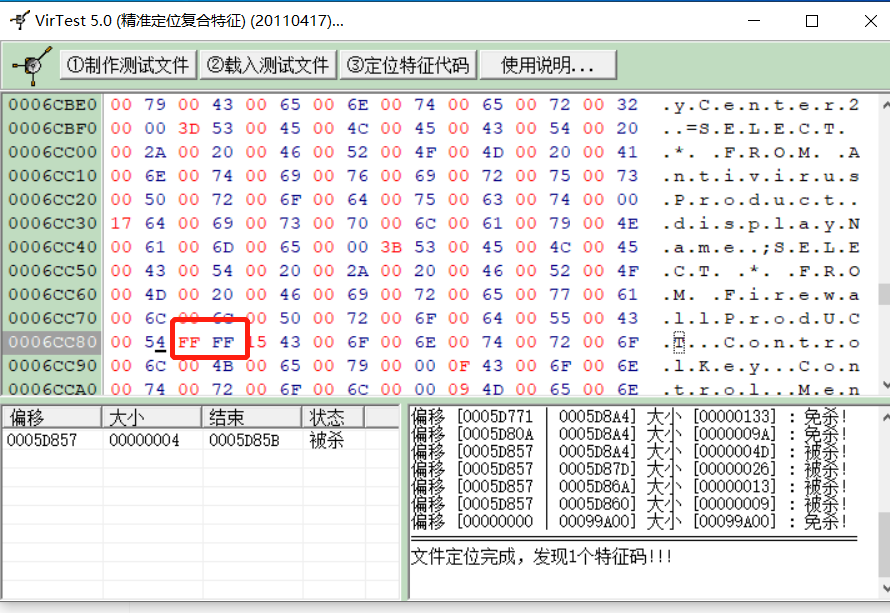
Task: Click byte 54 in row 0006CC80
Action: pos(155,342)
